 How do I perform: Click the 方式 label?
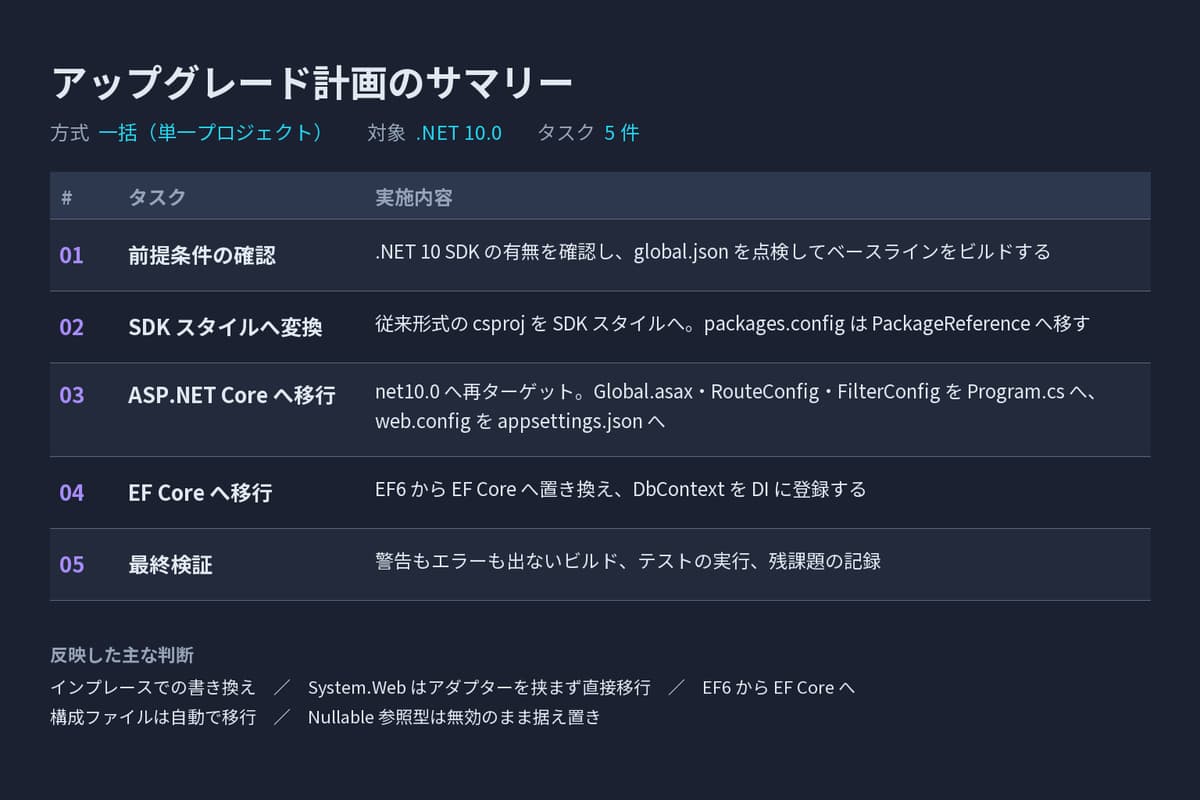pos(70,133)
